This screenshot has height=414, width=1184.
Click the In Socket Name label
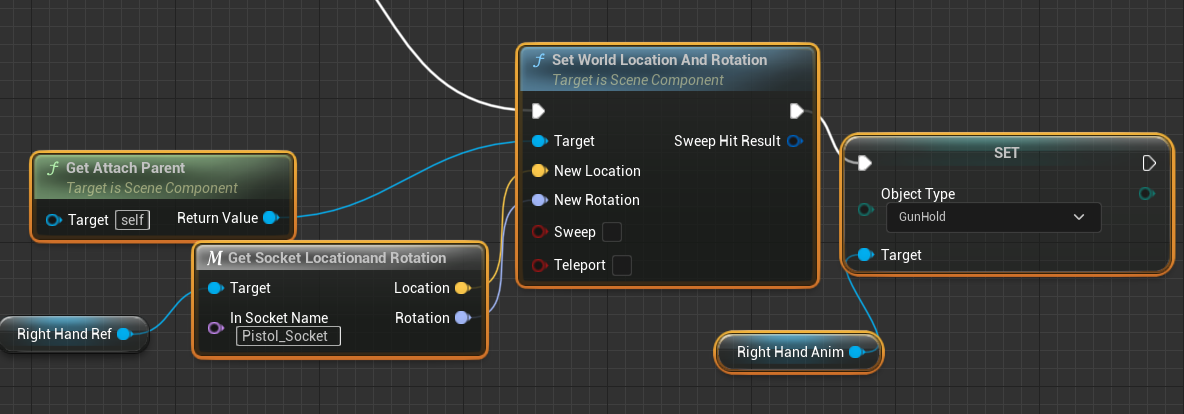pos(279,317)
